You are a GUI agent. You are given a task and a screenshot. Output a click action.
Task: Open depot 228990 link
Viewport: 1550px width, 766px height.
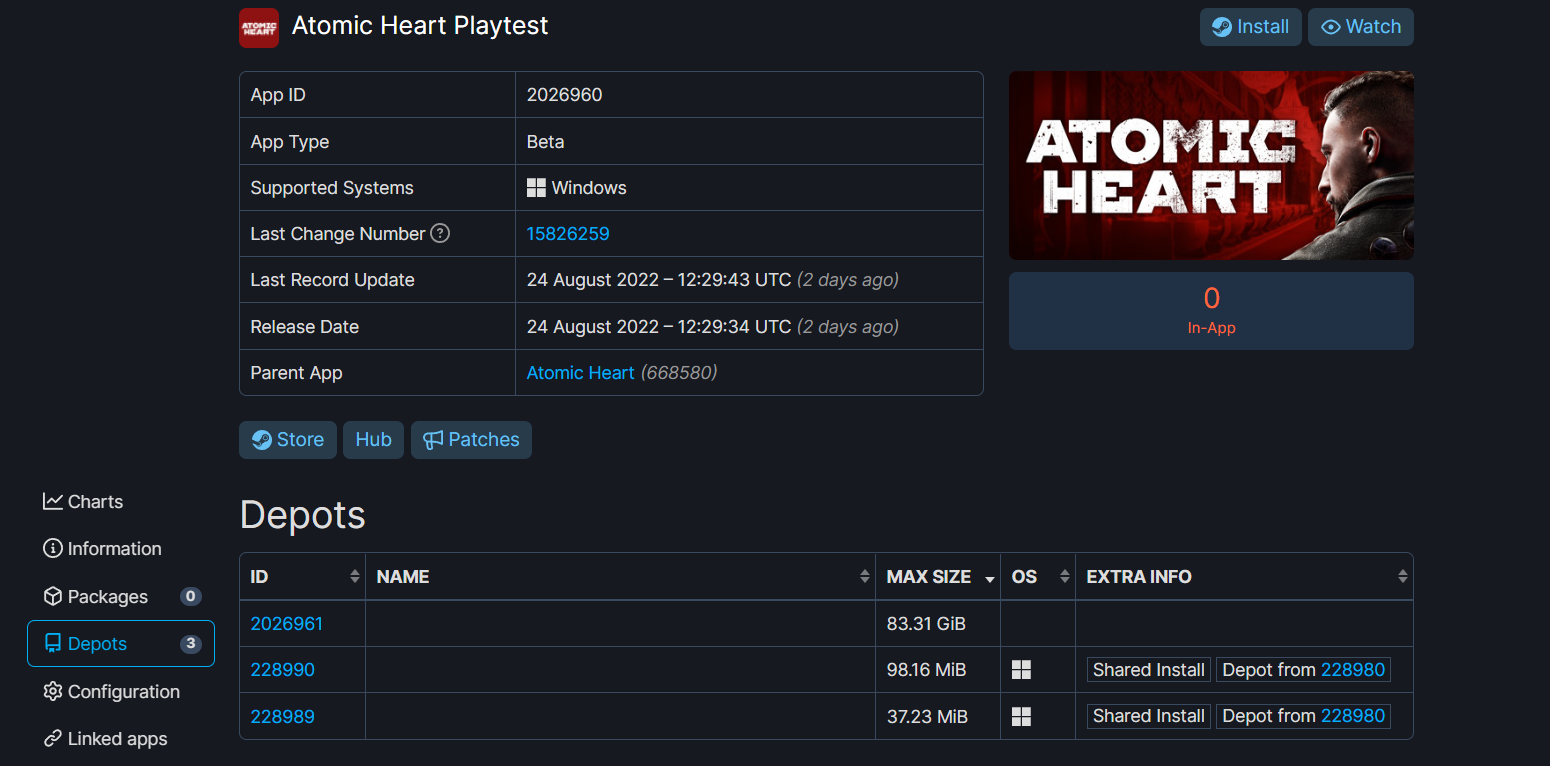282,670
